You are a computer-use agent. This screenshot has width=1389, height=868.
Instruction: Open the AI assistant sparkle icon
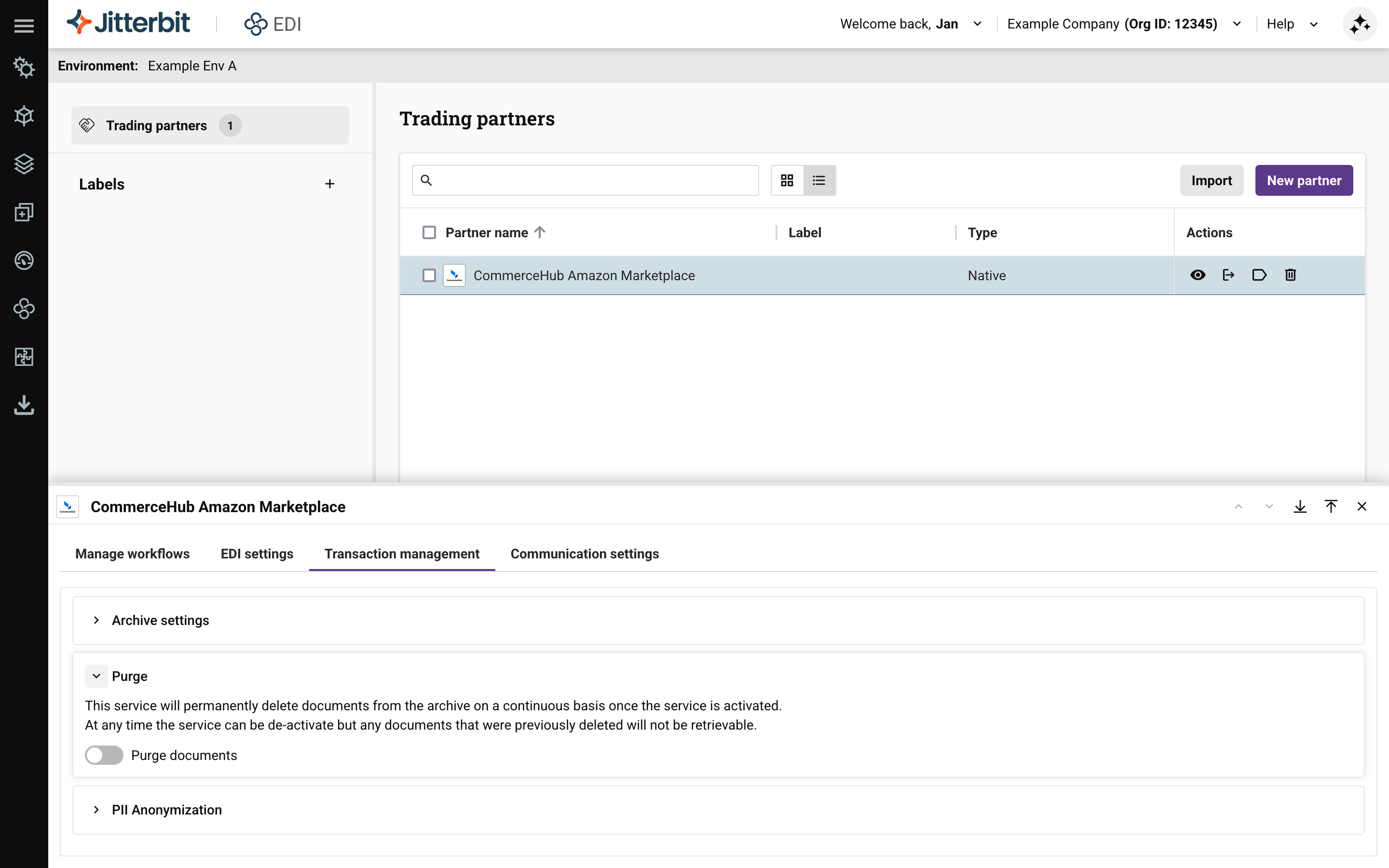click(x=1359, y=24)
